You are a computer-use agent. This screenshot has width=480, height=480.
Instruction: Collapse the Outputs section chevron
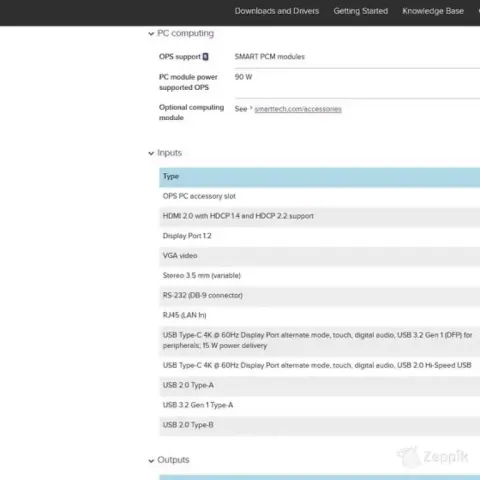click(151, 461)
